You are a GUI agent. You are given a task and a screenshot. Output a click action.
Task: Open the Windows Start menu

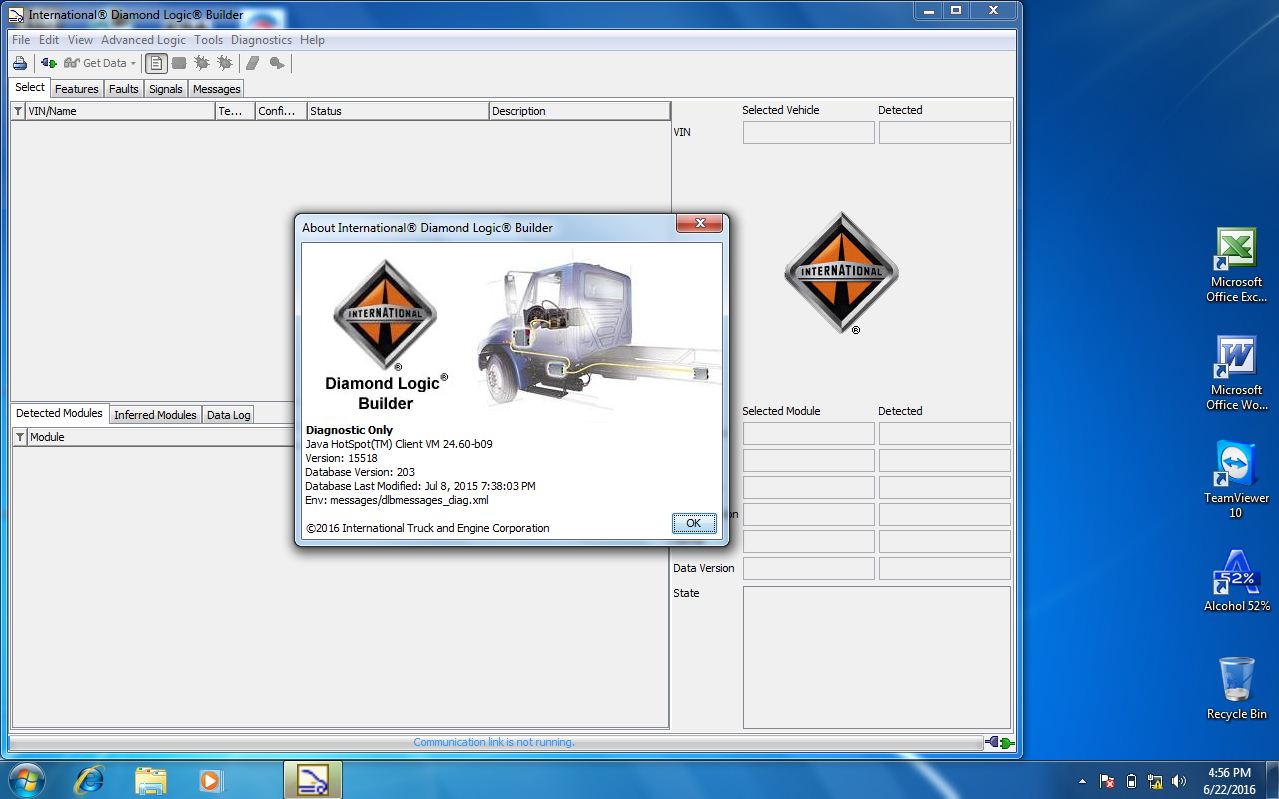click(x=27, y=780)
